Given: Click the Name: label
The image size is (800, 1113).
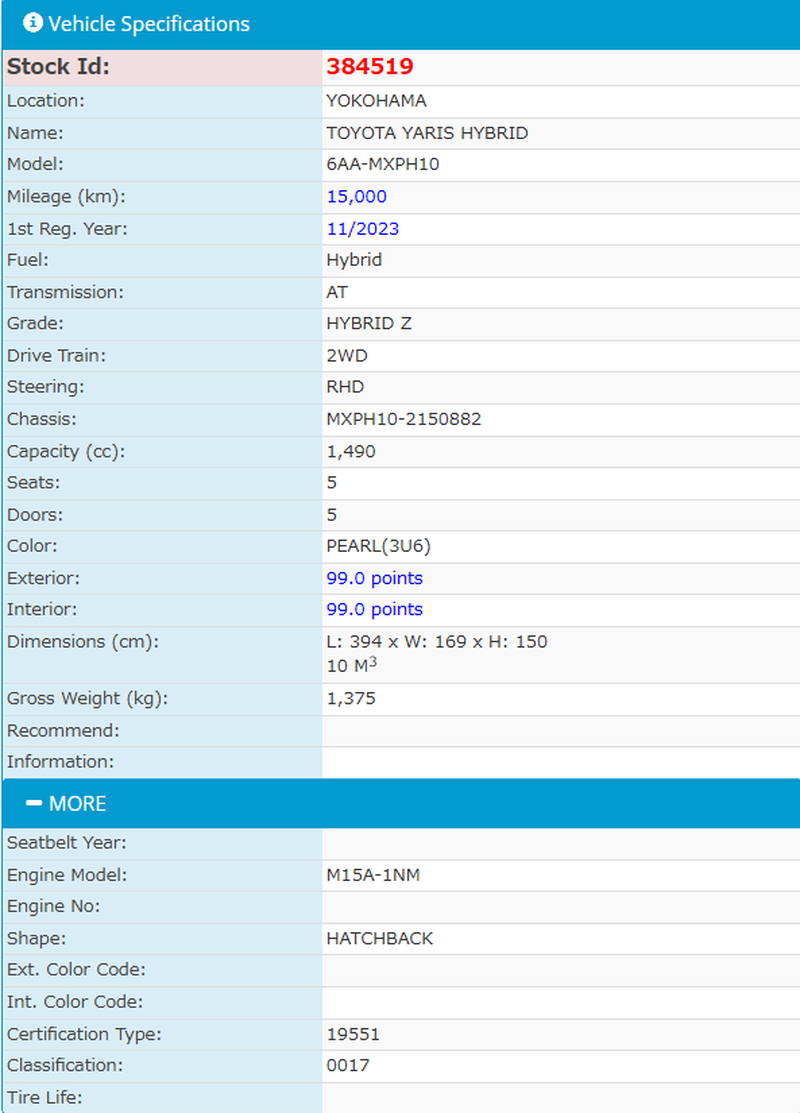Looking at the screenshot, I should point(35,133).
